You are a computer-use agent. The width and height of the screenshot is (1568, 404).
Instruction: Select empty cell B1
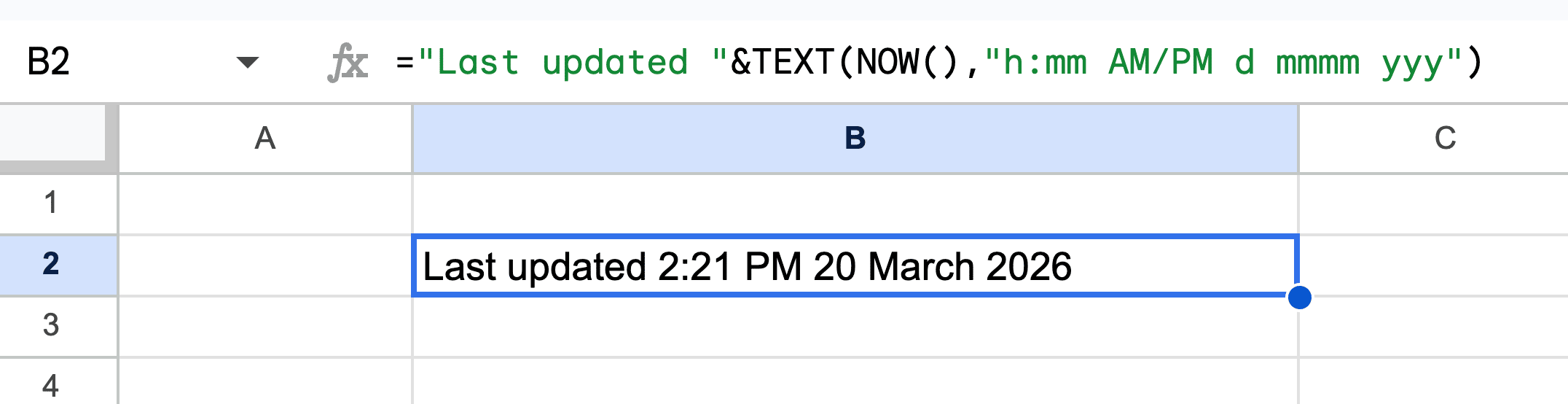pos(855,203)
